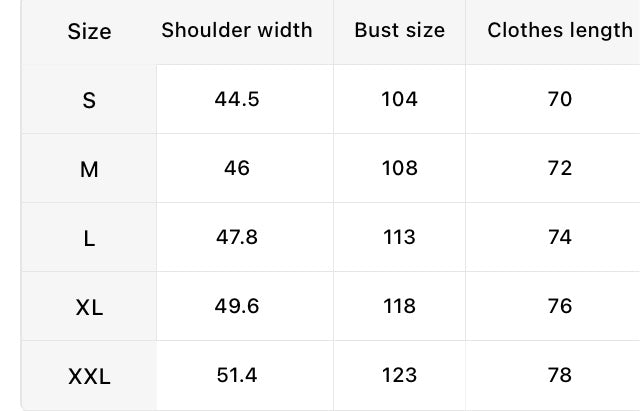Image resolution: width=640 pixels, height=411 pixels.
Task: Click the 113 bust size cell
Action: click(x=399, y=237)
